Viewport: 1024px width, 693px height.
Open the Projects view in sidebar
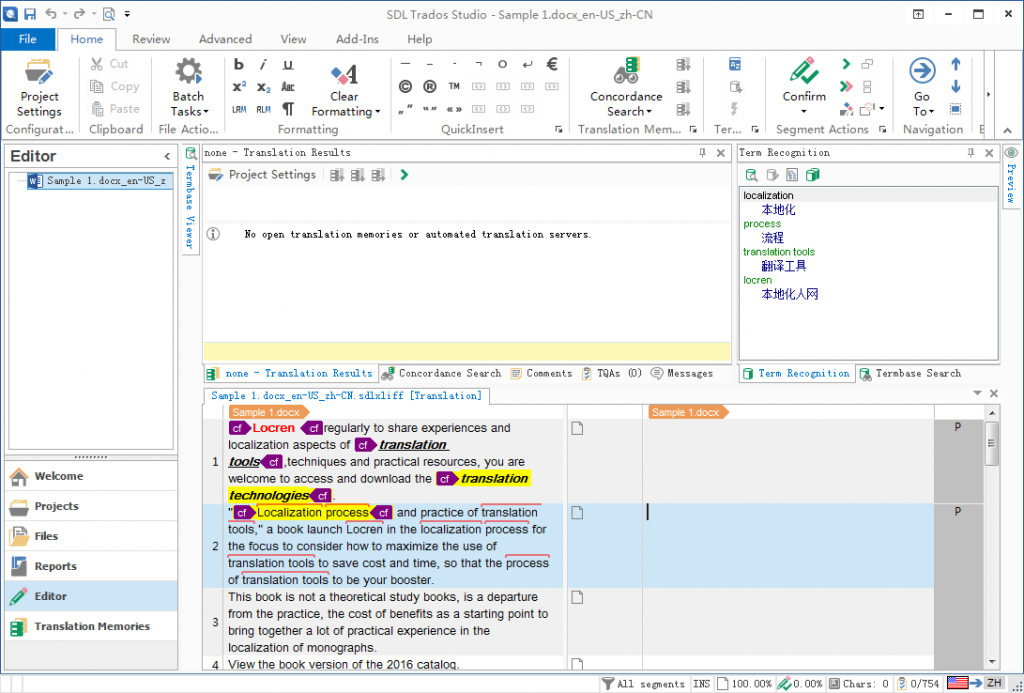[x=56, y=506]
